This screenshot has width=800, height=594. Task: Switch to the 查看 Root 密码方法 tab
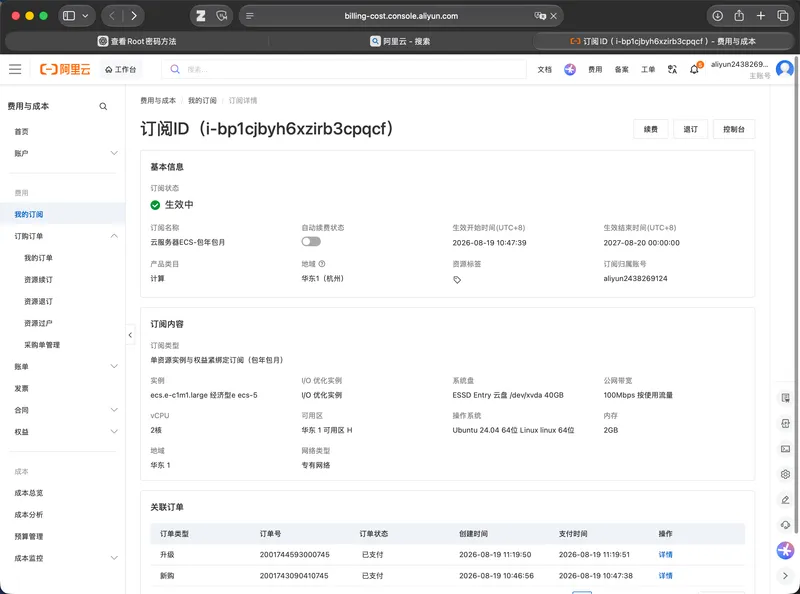point(137,41)
